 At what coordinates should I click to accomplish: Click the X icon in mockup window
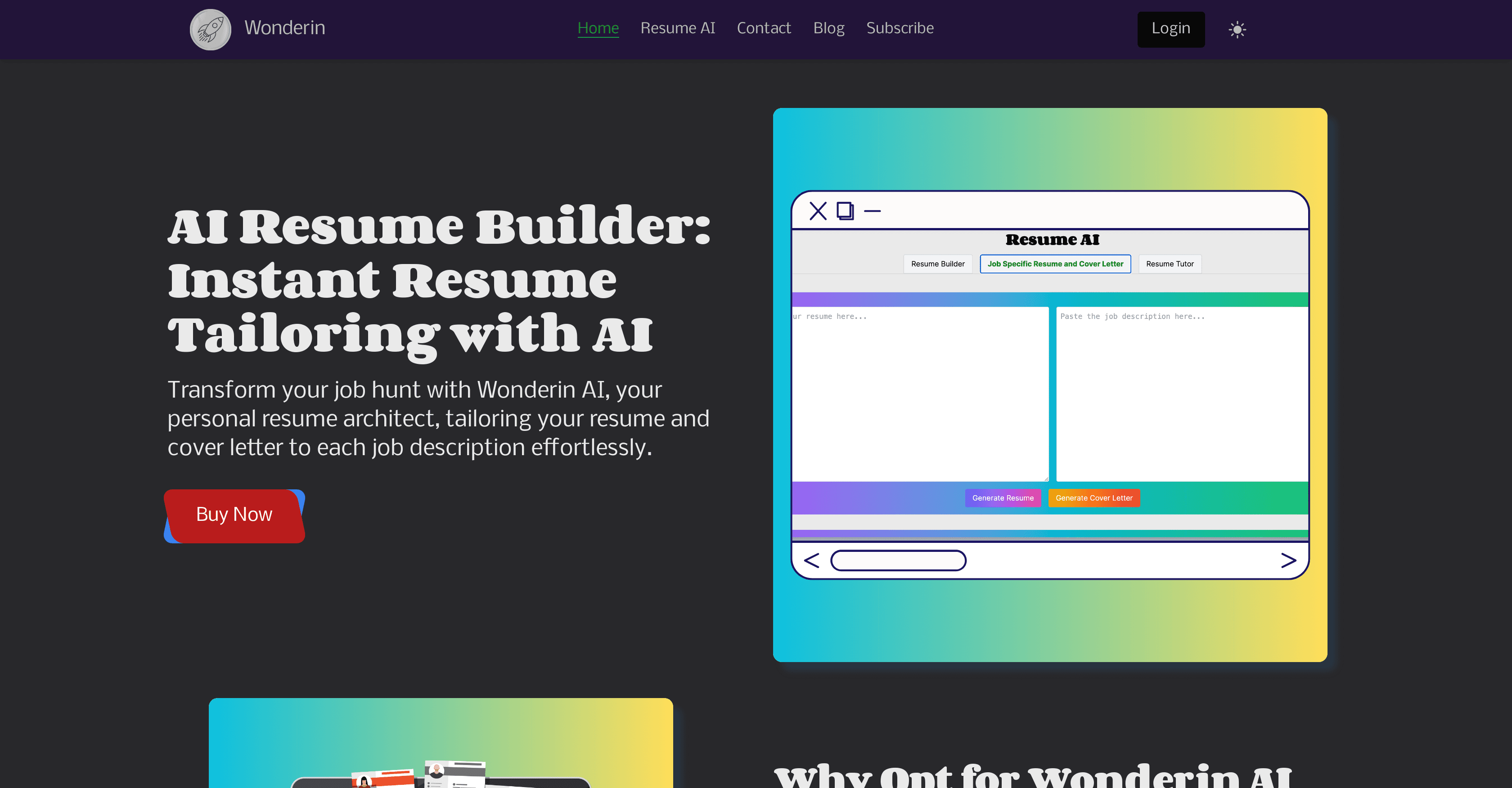point(818,210)
